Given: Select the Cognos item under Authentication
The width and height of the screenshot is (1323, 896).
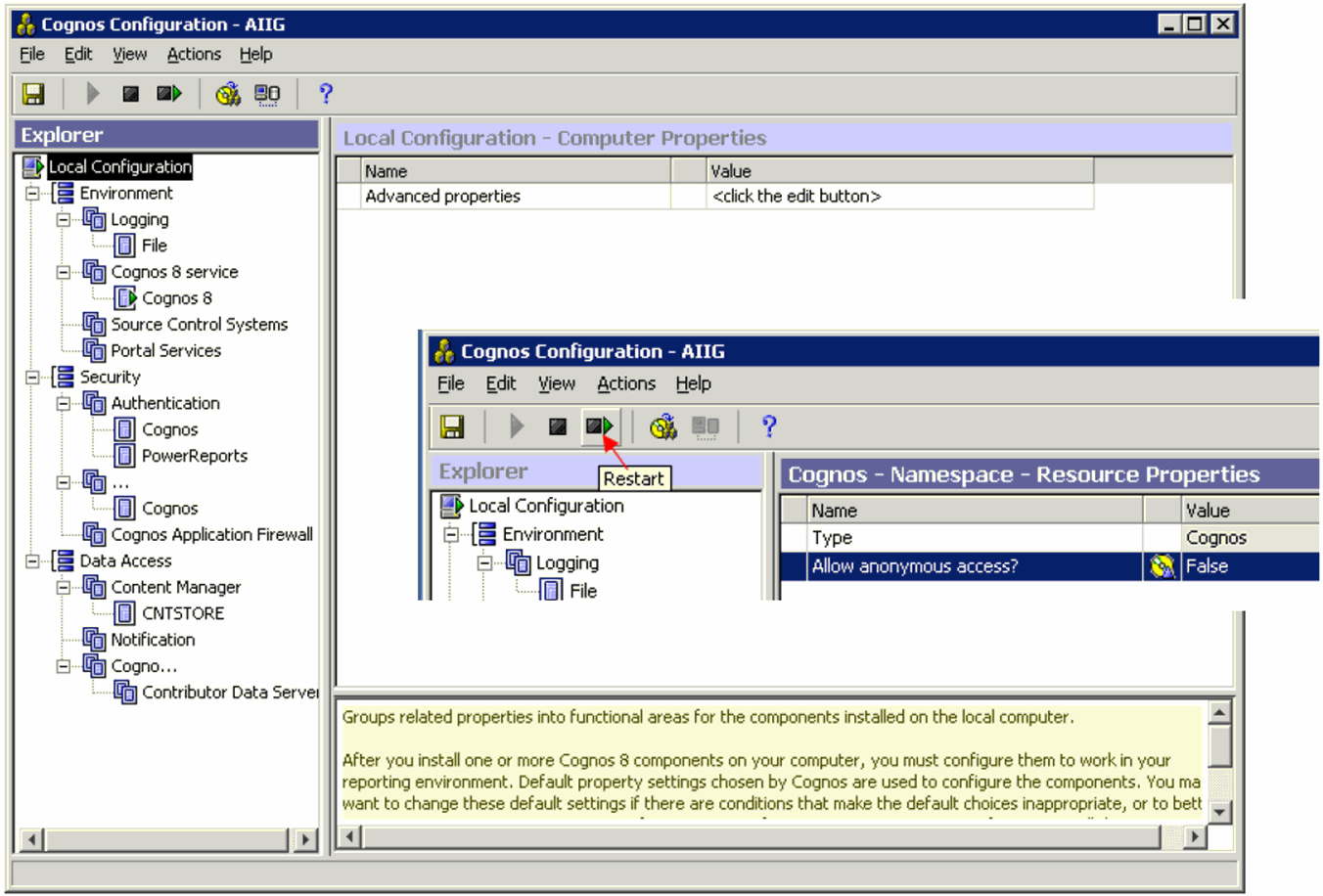Looking at the screenshot, I should click(170, 429).
